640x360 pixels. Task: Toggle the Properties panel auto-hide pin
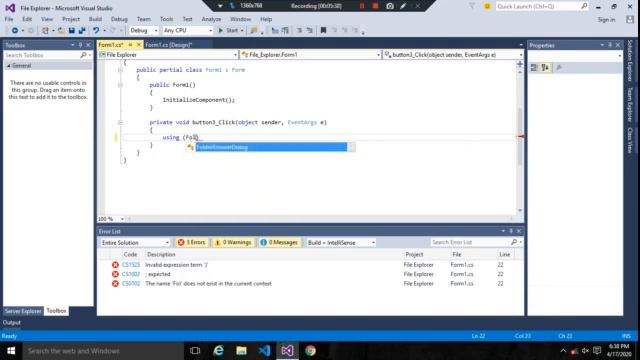(x=610, y=45)
